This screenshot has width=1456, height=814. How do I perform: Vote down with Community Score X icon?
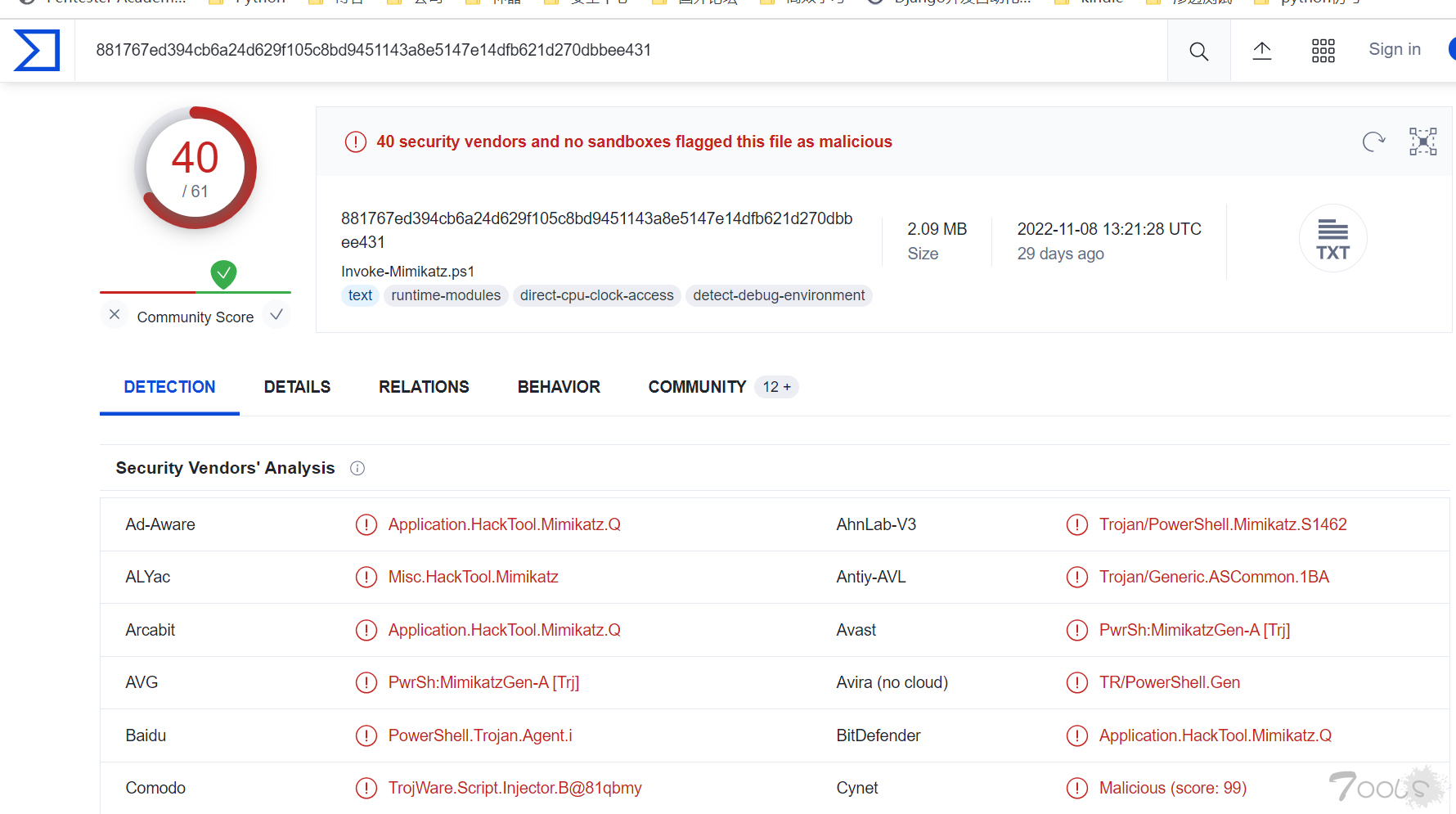tap(115, 315)
